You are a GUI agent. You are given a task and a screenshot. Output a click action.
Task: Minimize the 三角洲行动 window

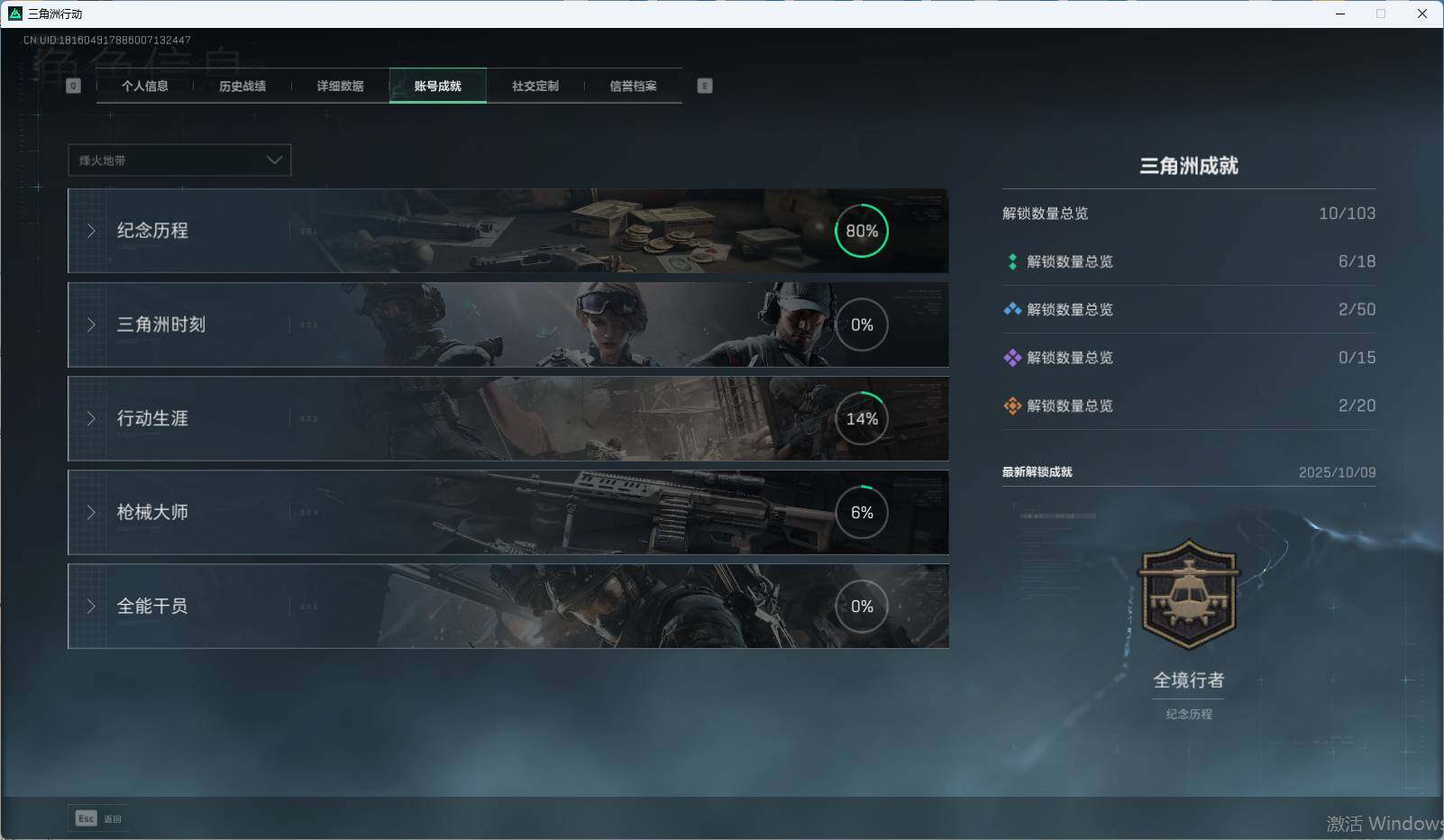coord(1340,14)
